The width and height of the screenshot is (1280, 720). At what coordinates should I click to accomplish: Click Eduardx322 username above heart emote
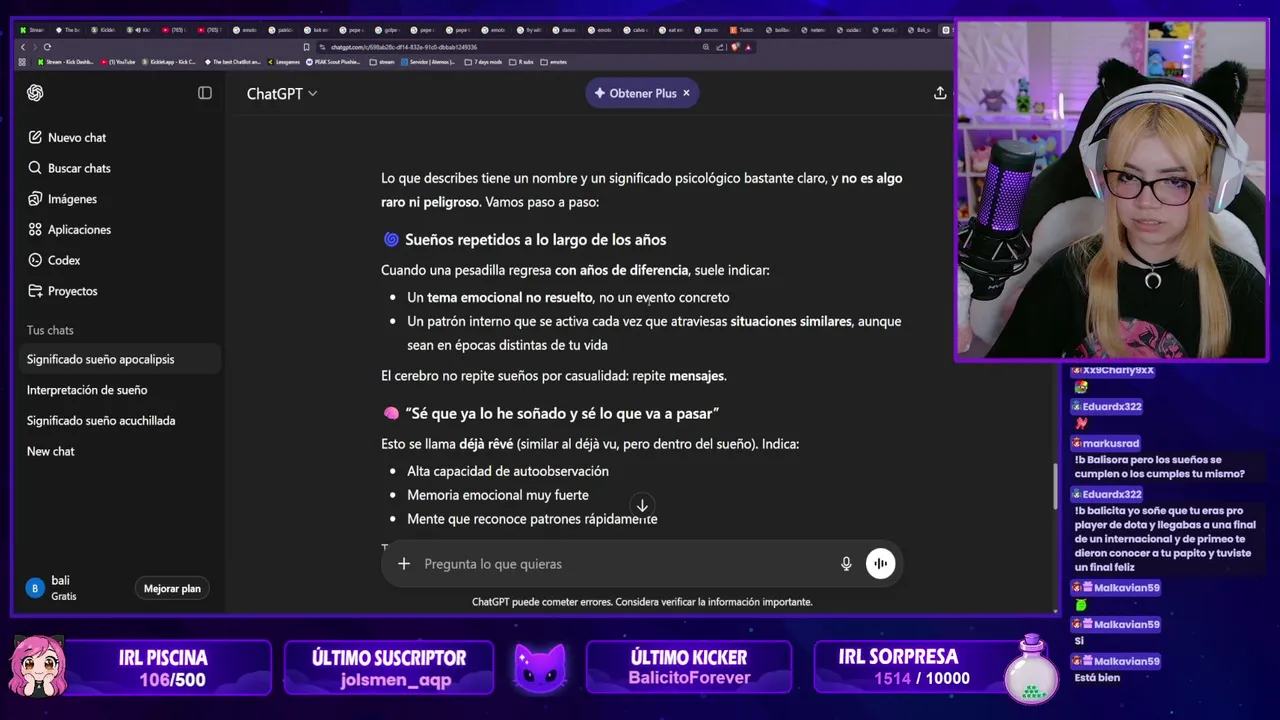click(x=1111, y=407)
